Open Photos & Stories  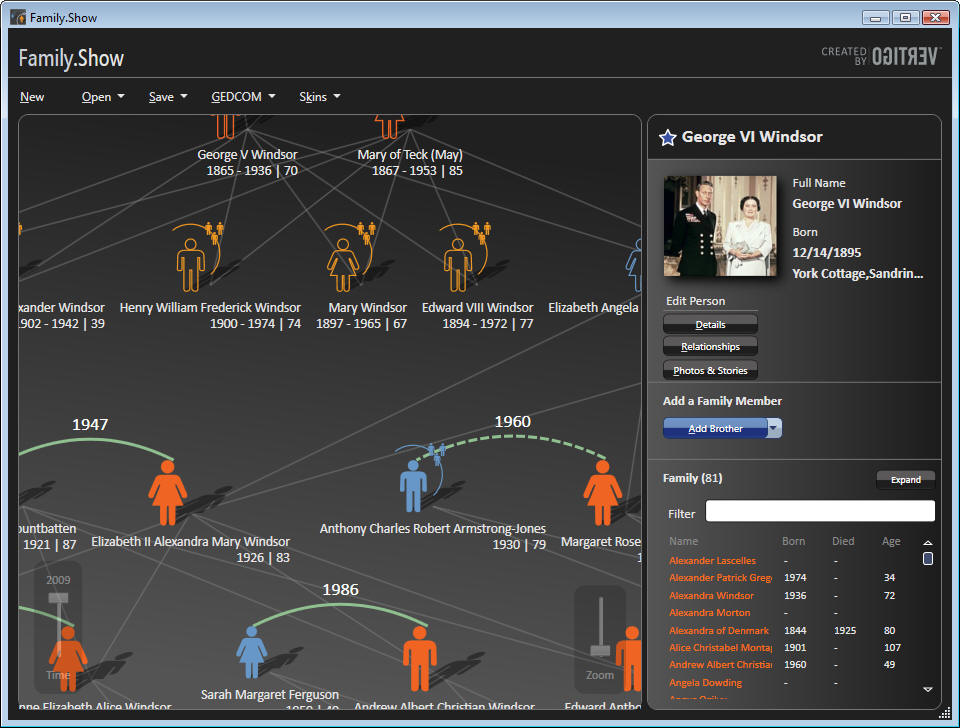(x=710, y=370)
